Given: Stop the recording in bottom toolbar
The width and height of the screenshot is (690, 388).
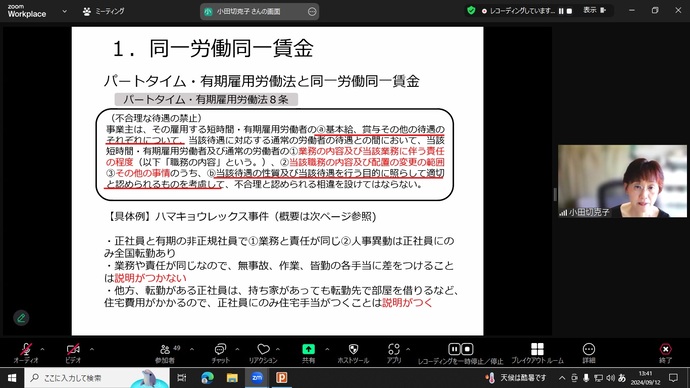Looking at the screenshot, I should (x=467, y=349).
